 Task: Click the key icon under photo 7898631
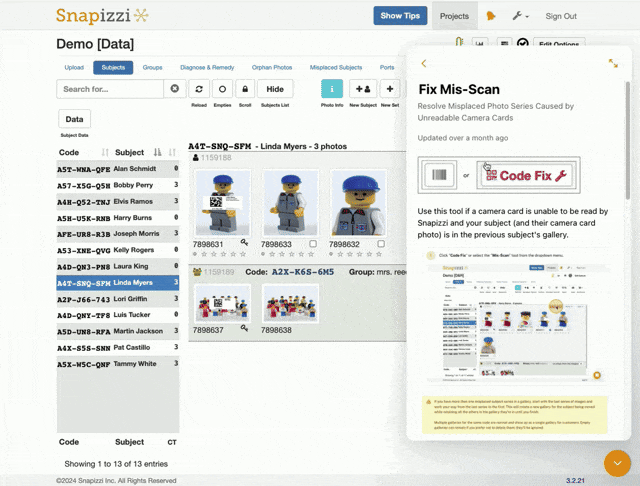pyautogui.click(x=244, y=242)
